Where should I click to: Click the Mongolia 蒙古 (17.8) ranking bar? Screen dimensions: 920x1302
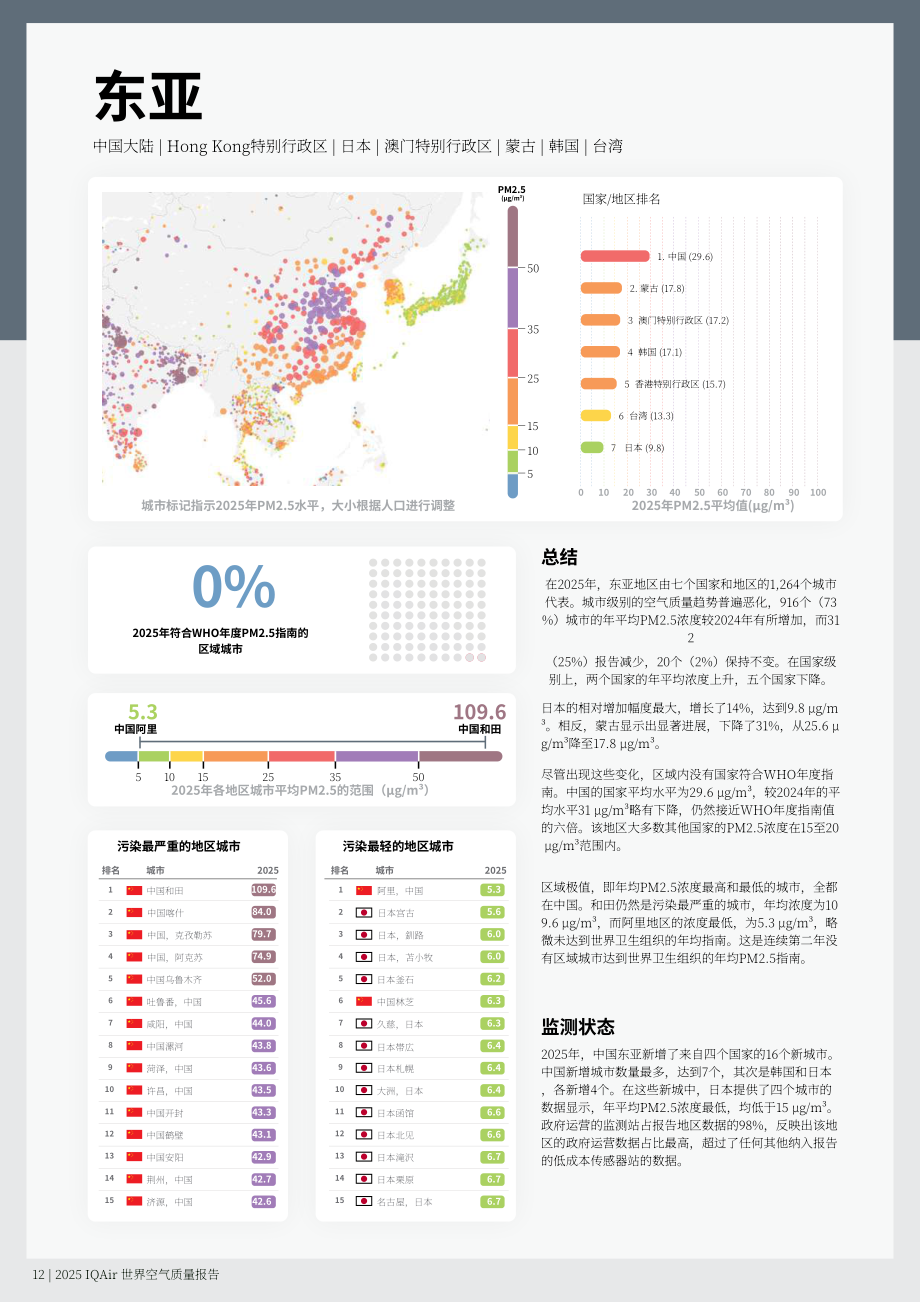(x=601, y=288)
